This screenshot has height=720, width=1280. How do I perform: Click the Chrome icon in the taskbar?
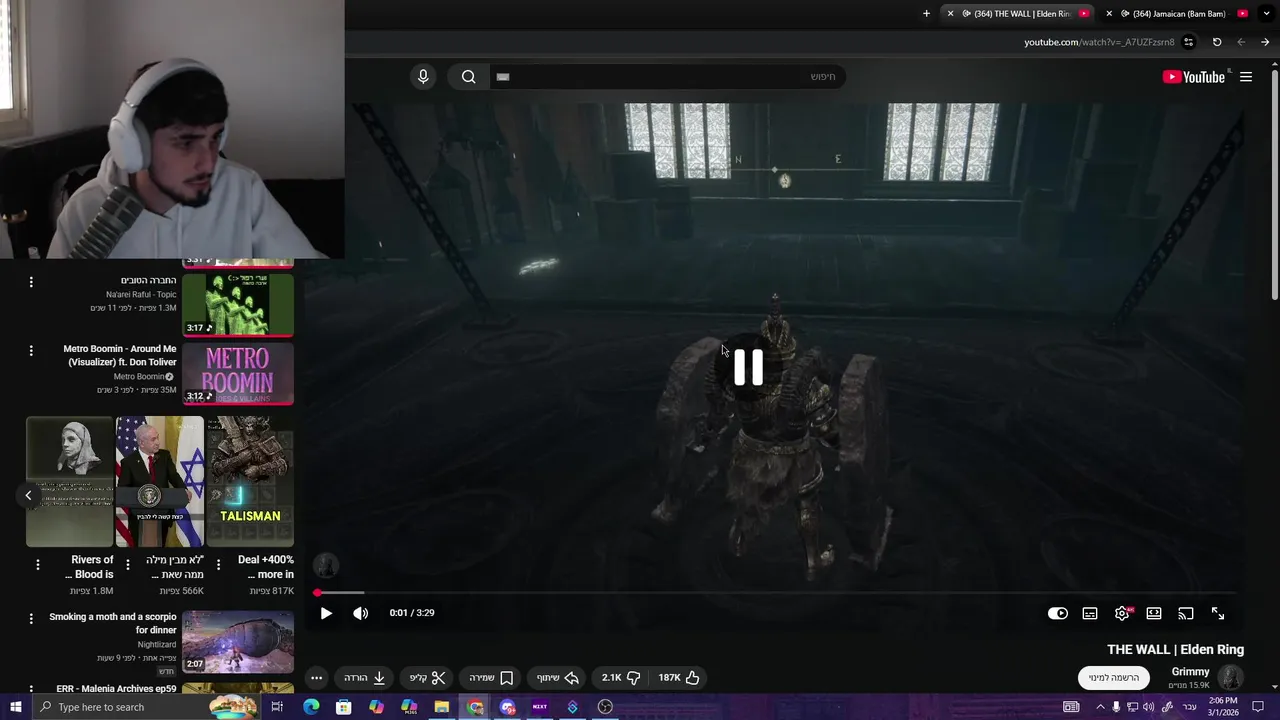coord(475,707)
